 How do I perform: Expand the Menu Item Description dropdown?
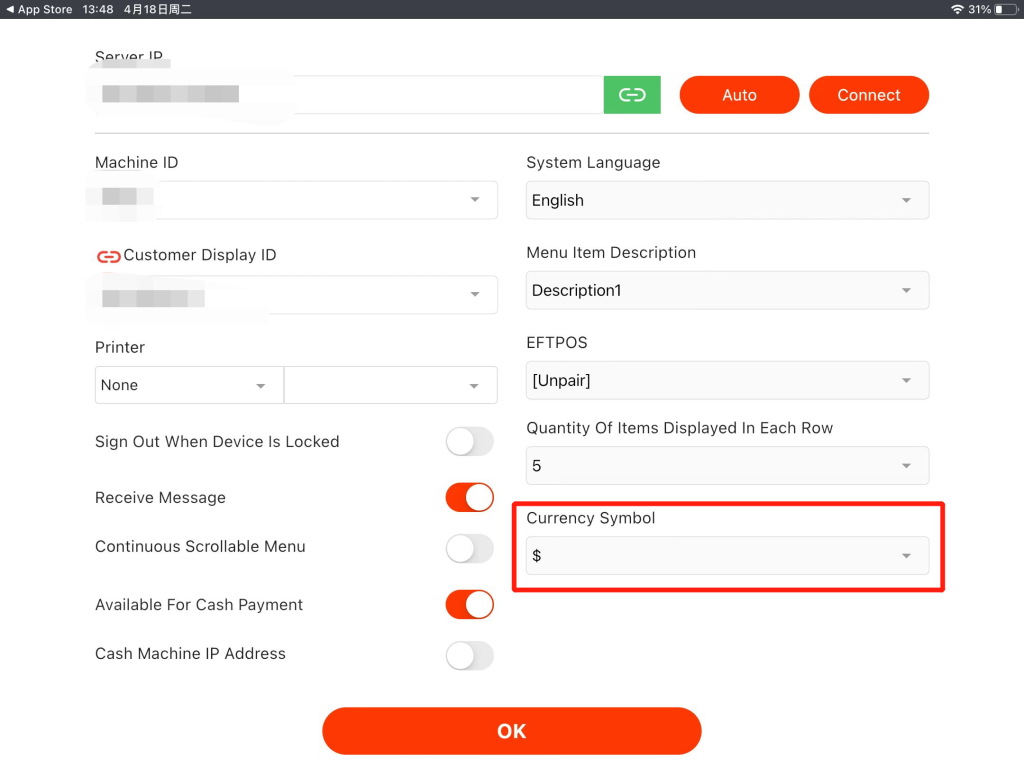point(727,290)
